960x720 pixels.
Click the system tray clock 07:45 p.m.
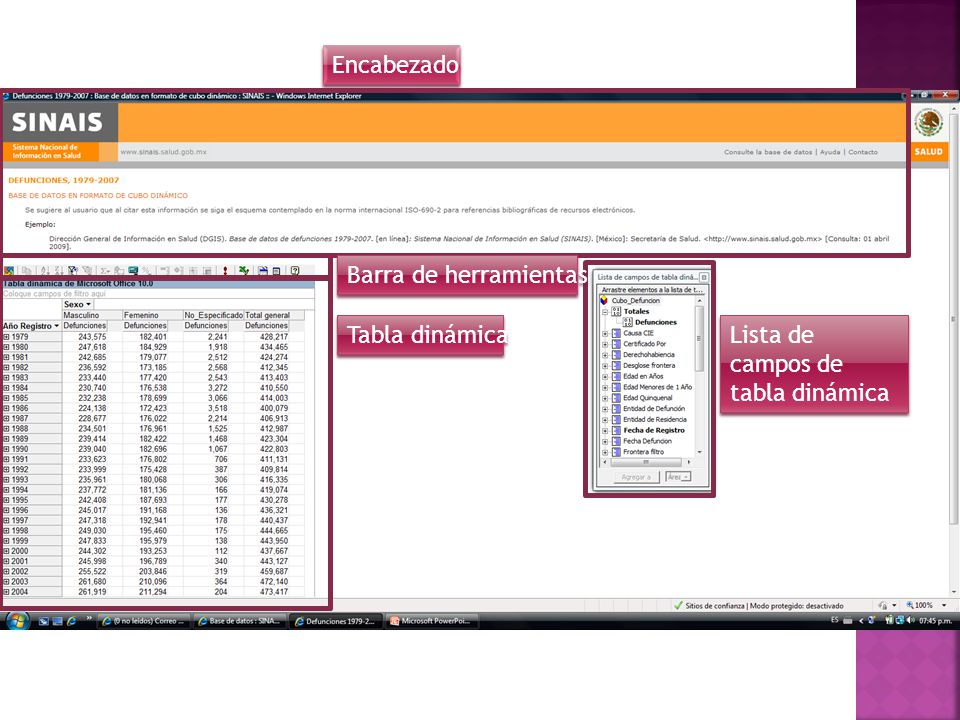[935, 621]
